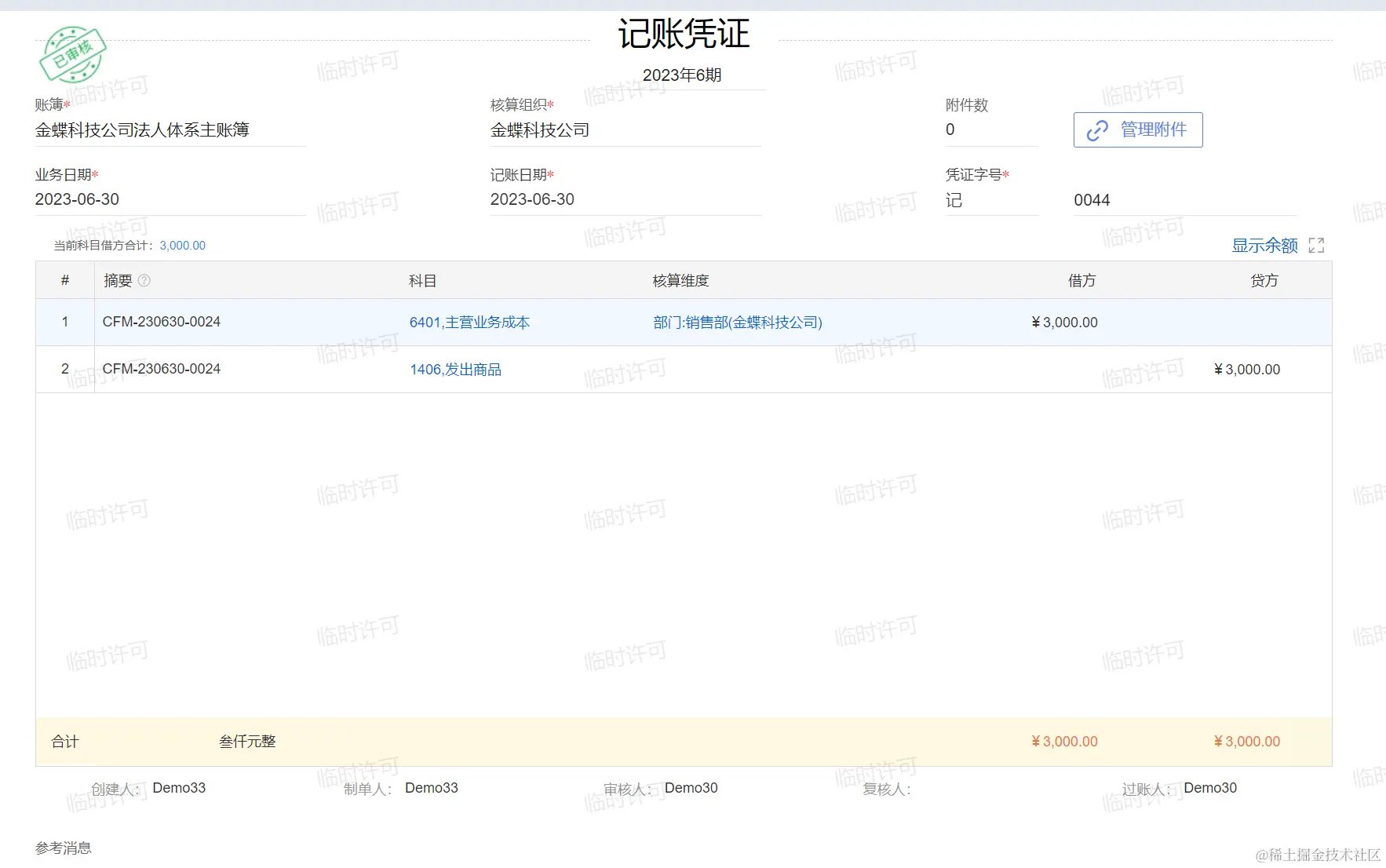Click the 借方 column header
This screenshot has width=1386, height=868.
click(x=1081, y=281)
